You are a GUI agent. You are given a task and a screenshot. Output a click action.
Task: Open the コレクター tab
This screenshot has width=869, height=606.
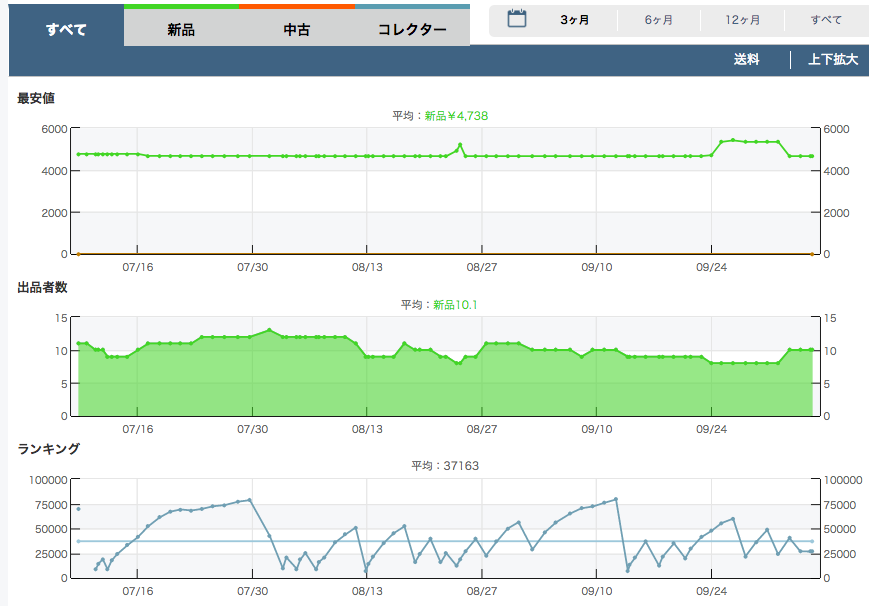point(412,29)
